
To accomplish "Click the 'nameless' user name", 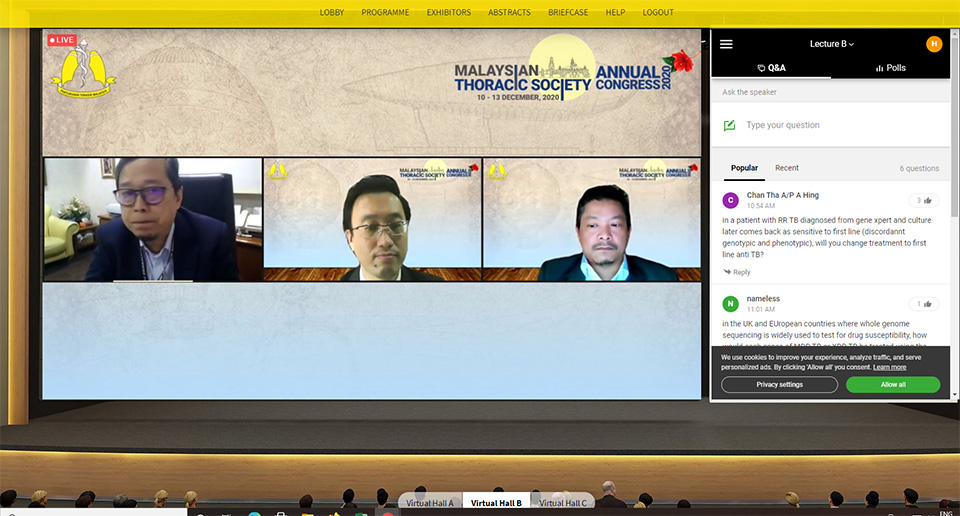I will 763,299.
